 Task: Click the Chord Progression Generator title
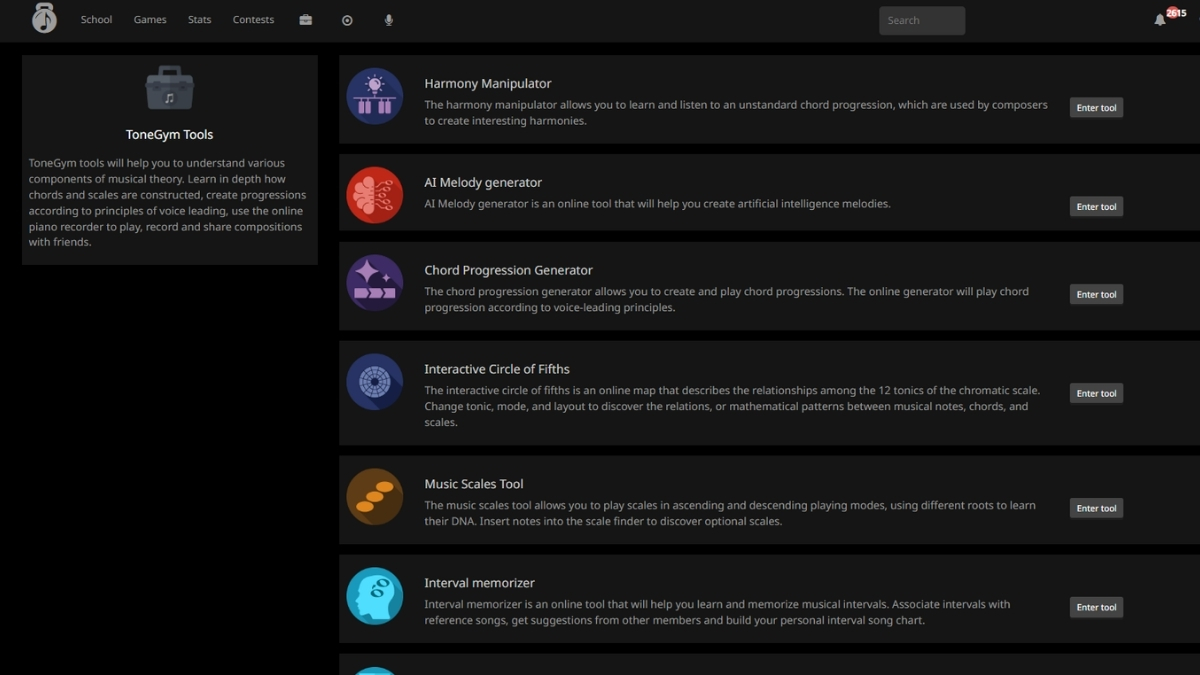pyautogui.click(x=508, y=271)
